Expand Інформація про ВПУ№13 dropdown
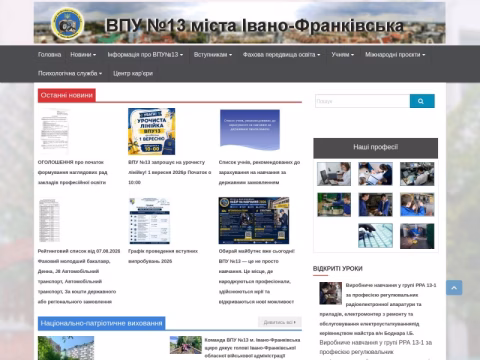Viewport: 480px width, 360px height. 145,55
